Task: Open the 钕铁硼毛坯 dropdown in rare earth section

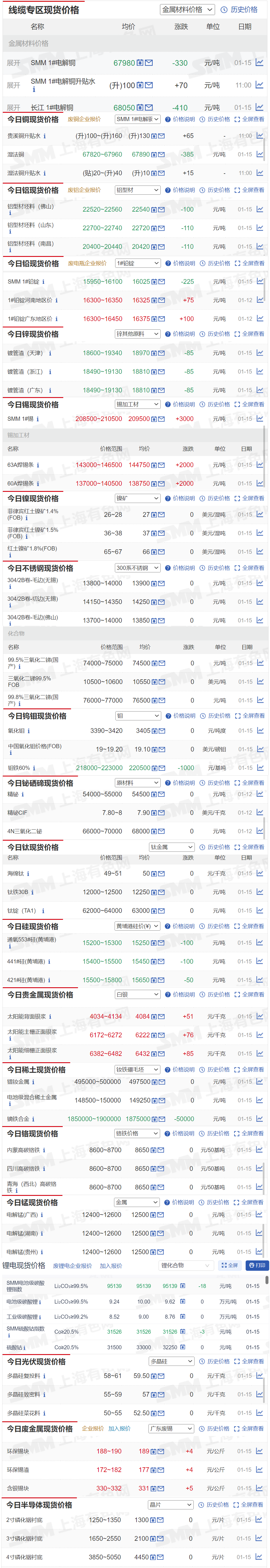Action: 137,1069
